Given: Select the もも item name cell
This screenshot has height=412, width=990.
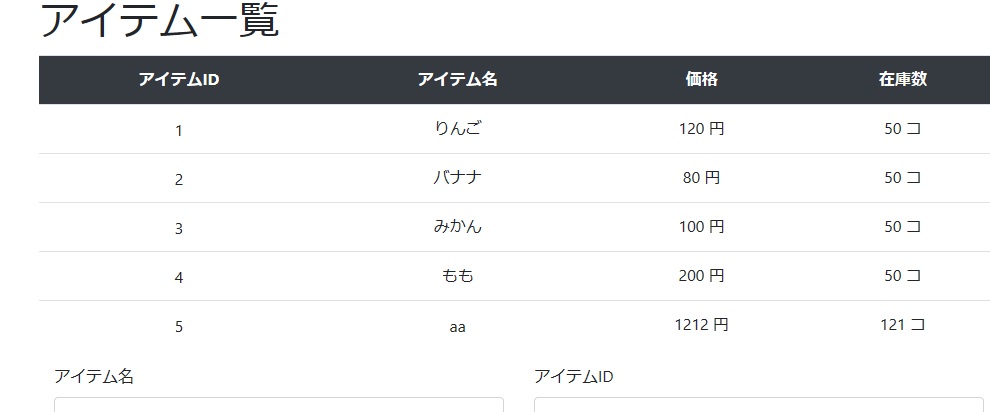Looking at the screenshot, I should click(x=457, y=276).
